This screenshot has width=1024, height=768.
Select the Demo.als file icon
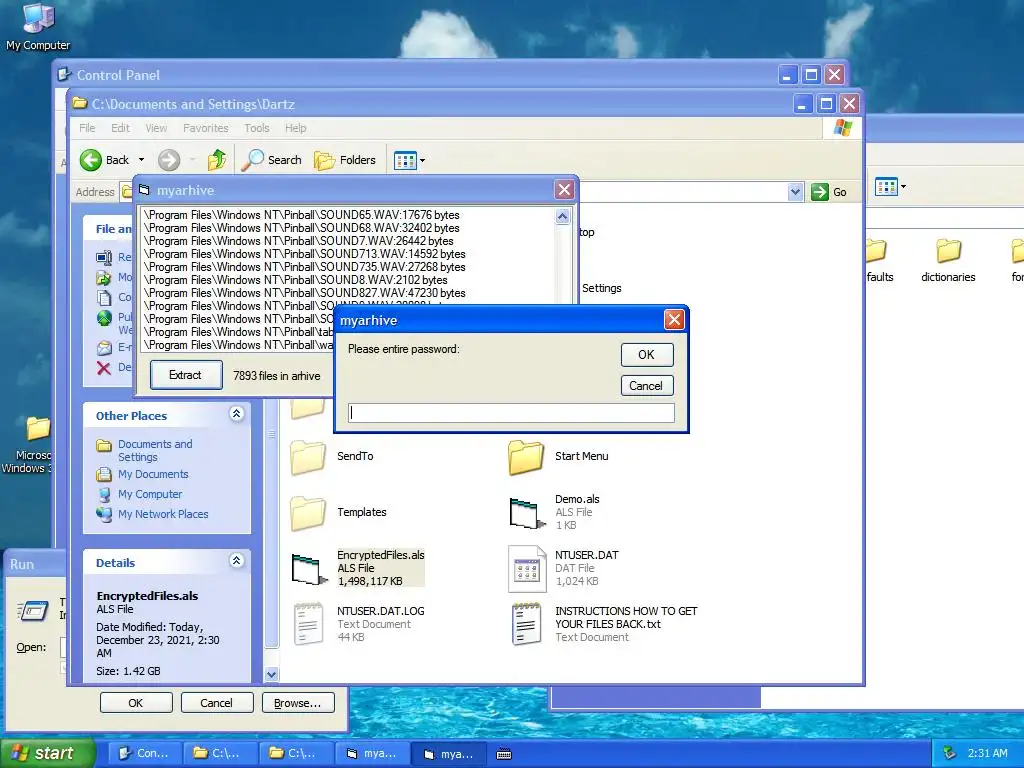click(x=526, y=513)
